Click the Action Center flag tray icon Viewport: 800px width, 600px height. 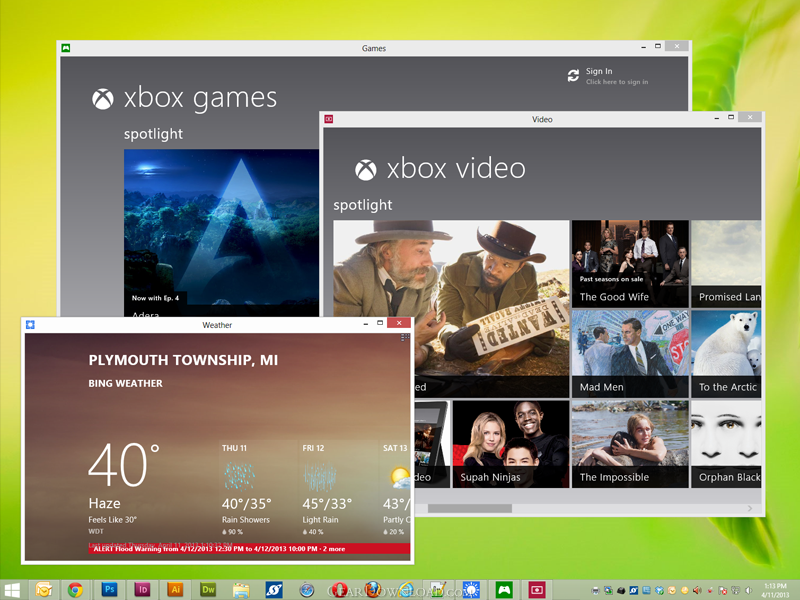tap(722, 590)
